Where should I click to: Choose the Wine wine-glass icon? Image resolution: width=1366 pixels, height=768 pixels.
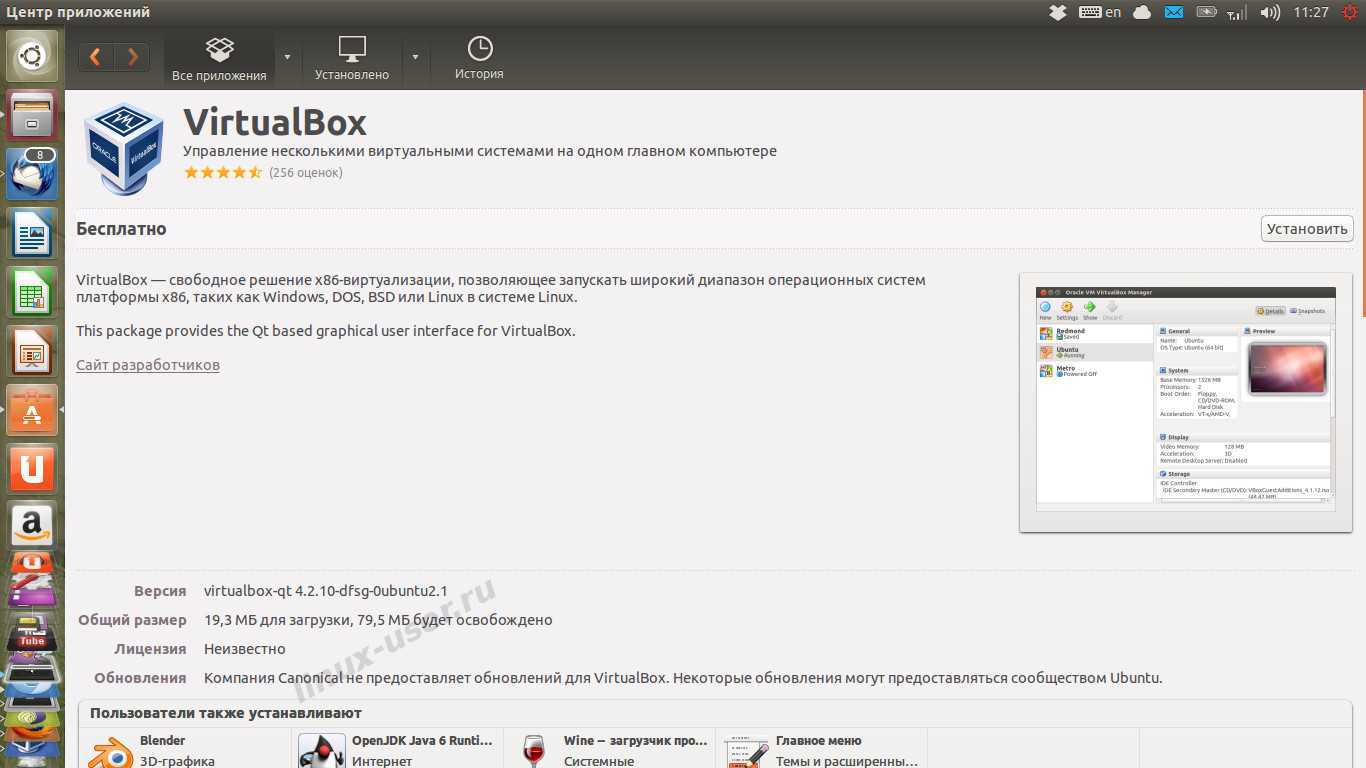pos(534,751)
